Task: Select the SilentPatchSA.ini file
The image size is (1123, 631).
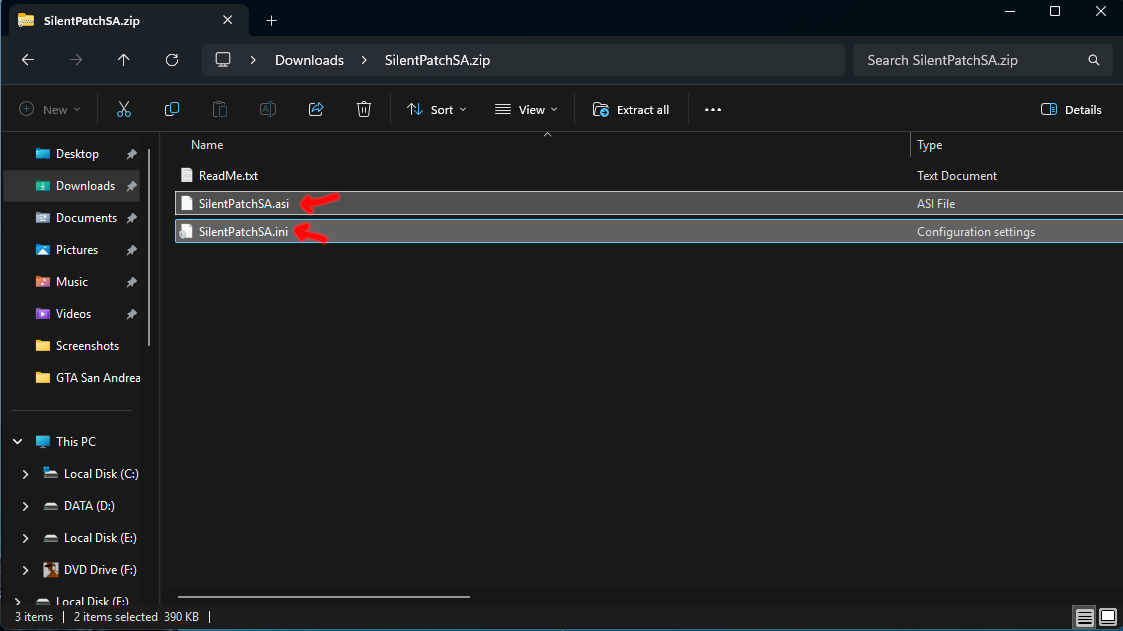Action: 243,232
